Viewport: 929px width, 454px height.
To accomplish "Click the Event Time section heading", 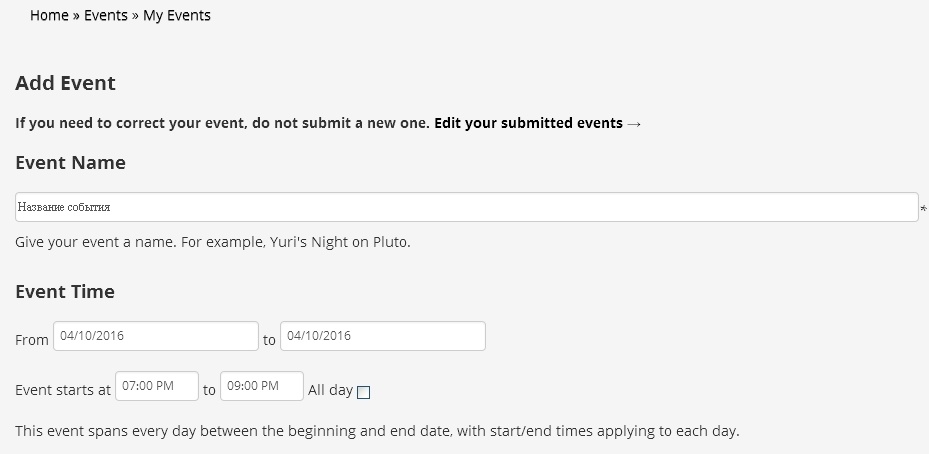I will [65, 291].
